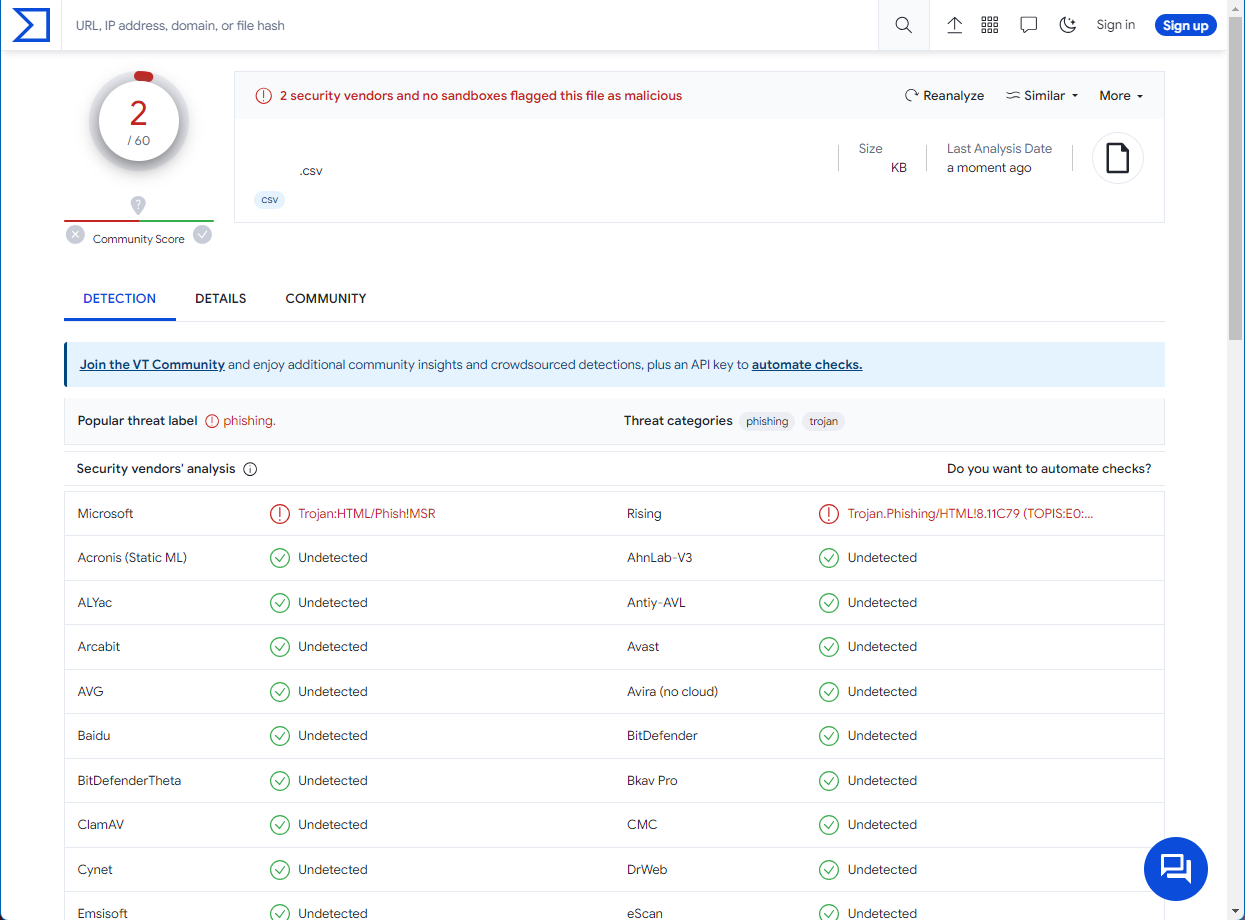Click the Bkav Pro vendor name
The height and width of the screenshot is (920, 1245).
coord(652,781)
